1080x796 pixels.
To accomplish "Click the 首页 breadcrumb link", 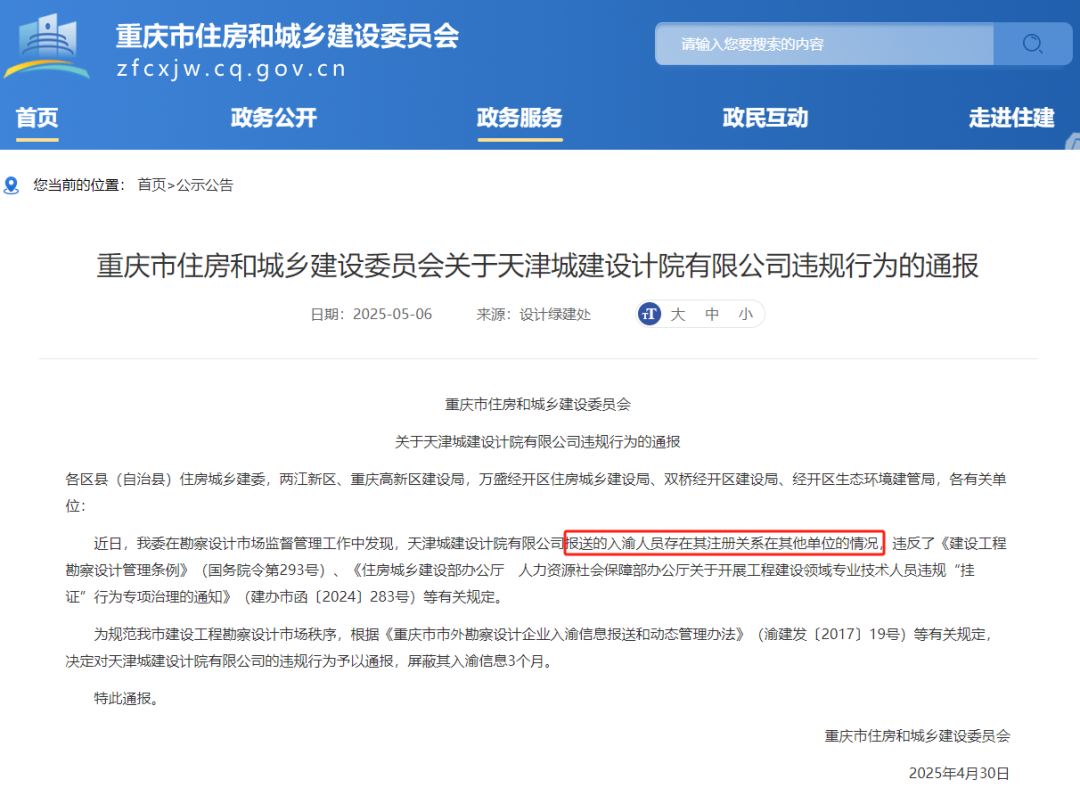I will pos(152,185).
